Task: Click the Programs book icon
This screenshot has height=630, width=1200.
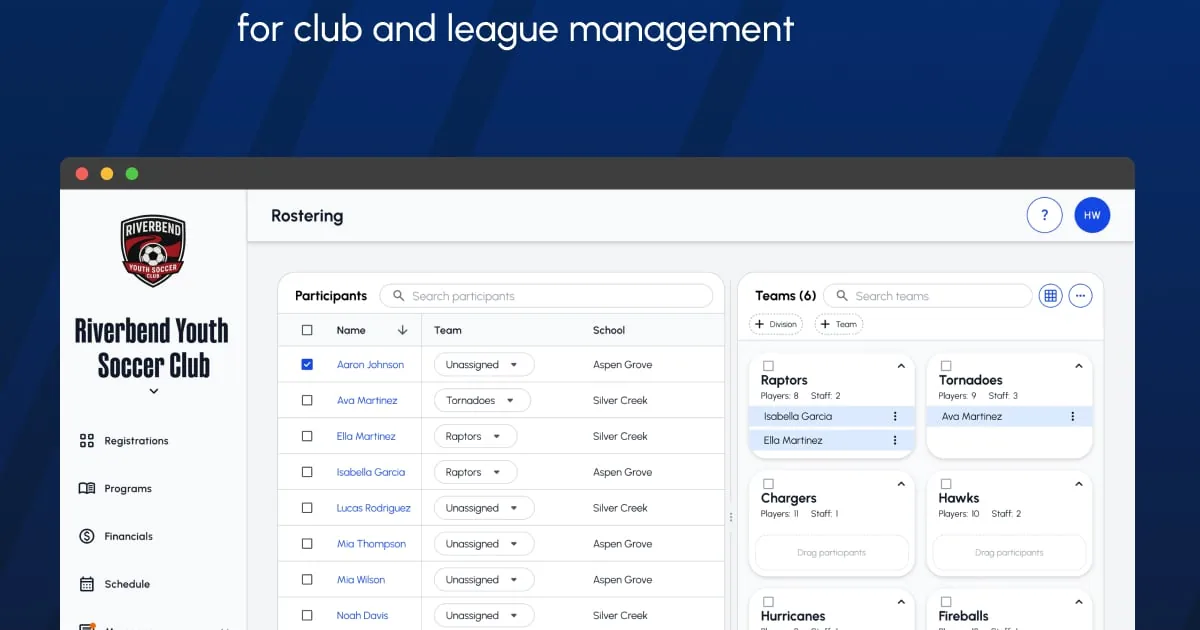Action: click(86, 489)
